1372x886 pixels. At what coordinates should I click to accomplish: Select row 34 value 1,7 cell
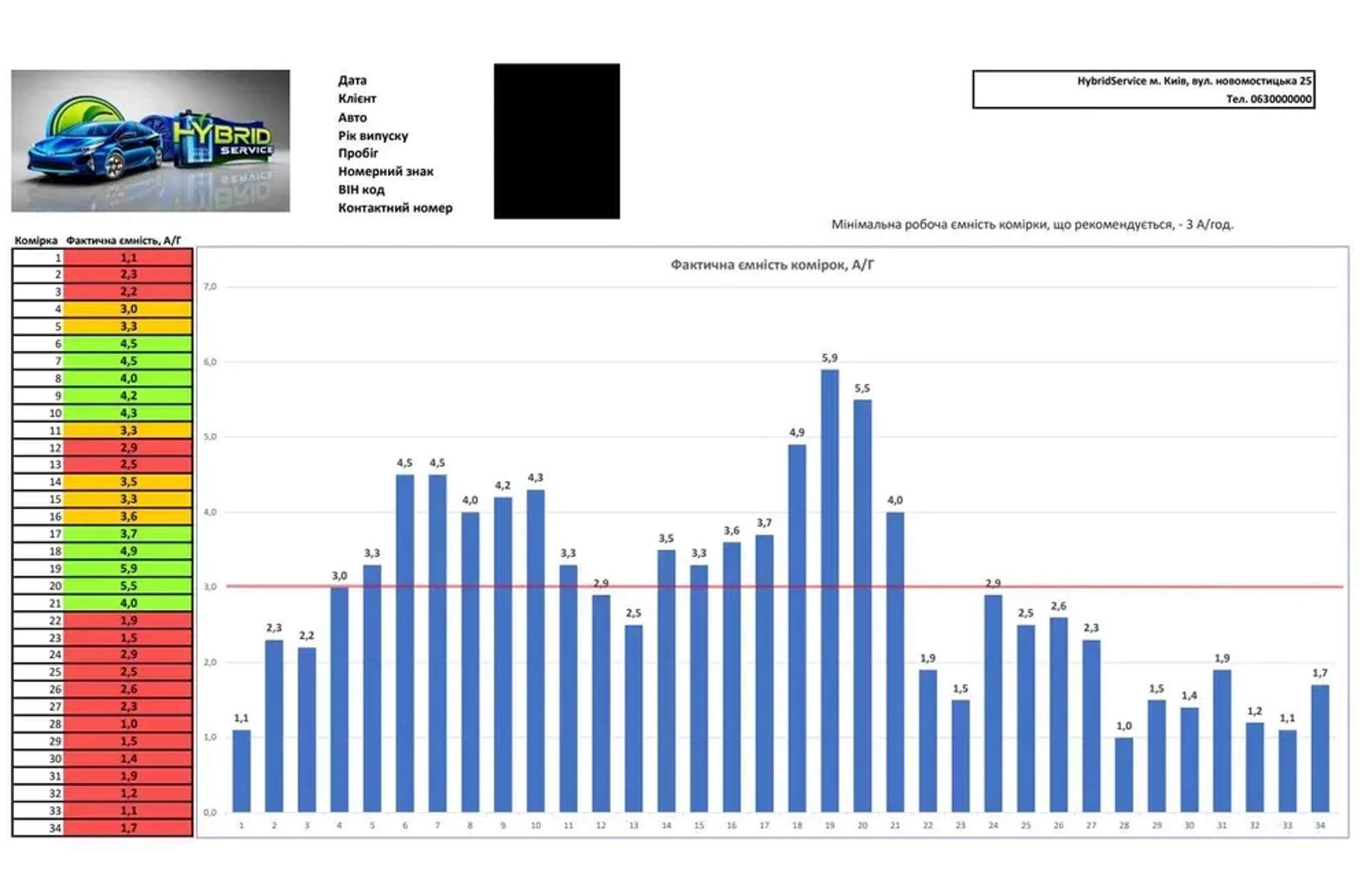click(x=129, y=828)
